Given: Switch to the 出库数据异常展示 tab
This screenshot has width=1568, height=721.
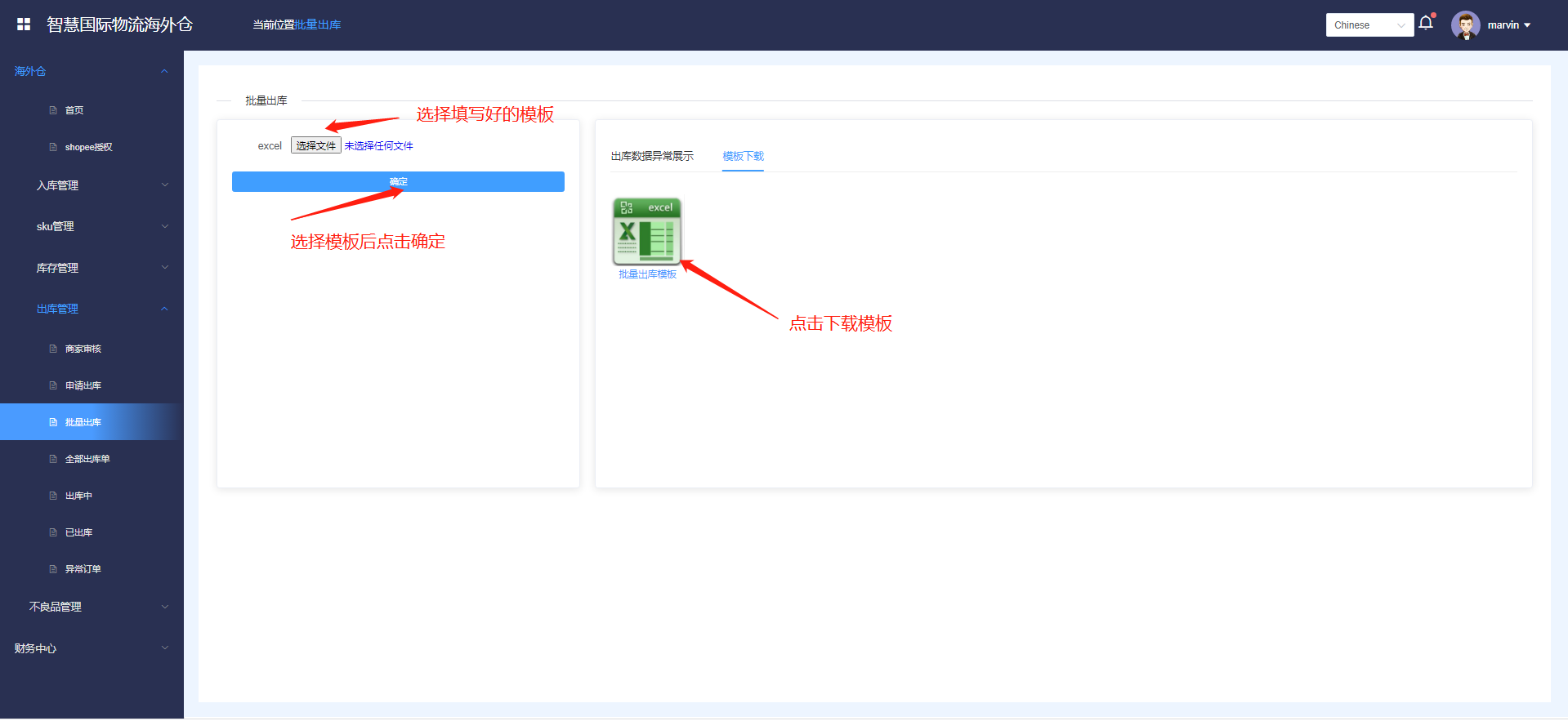Looking at the screenshot, I should (x=652, y=156).
